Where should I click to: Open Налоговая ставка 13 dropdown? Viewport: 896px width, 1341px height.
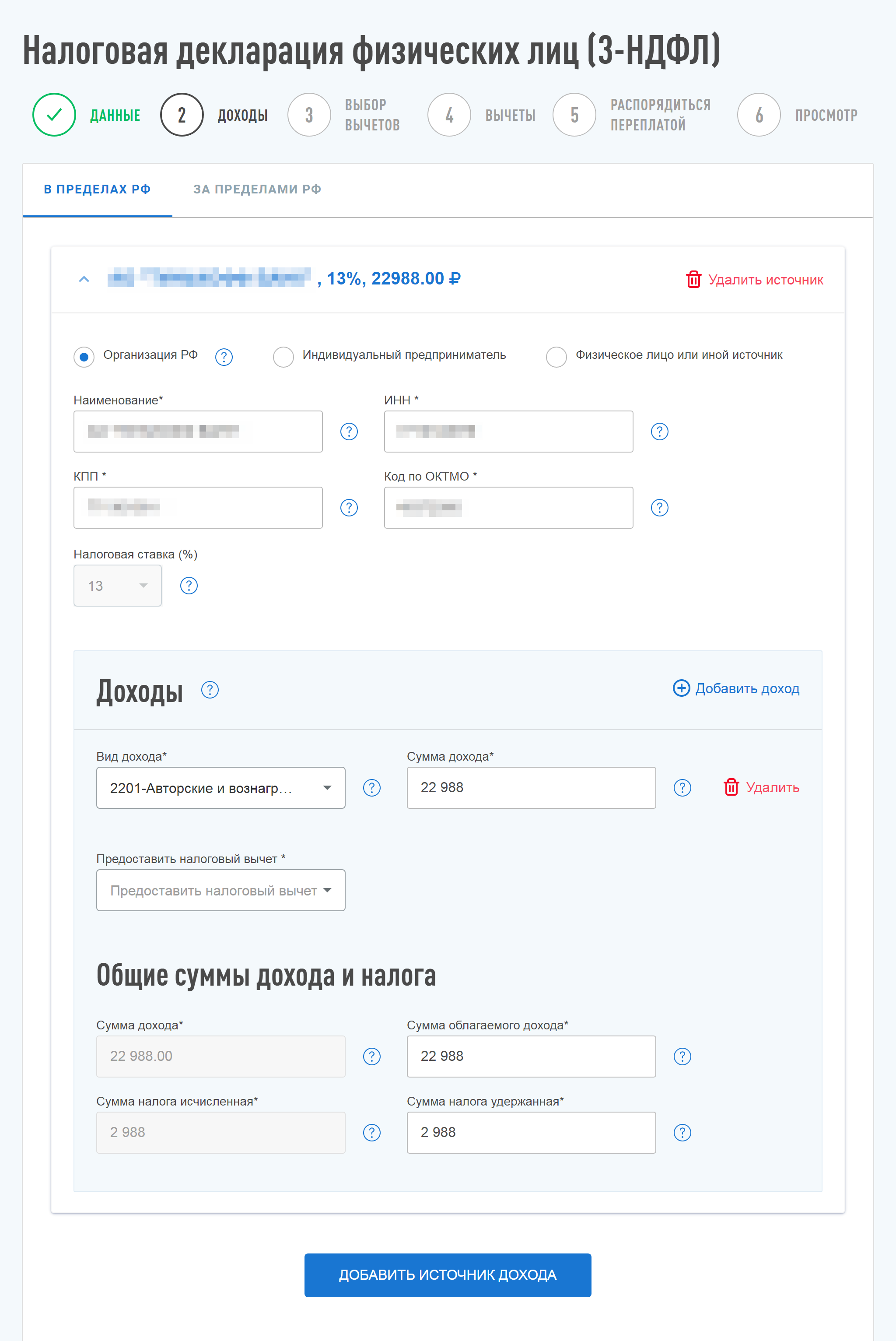click(x=118, y=585)
